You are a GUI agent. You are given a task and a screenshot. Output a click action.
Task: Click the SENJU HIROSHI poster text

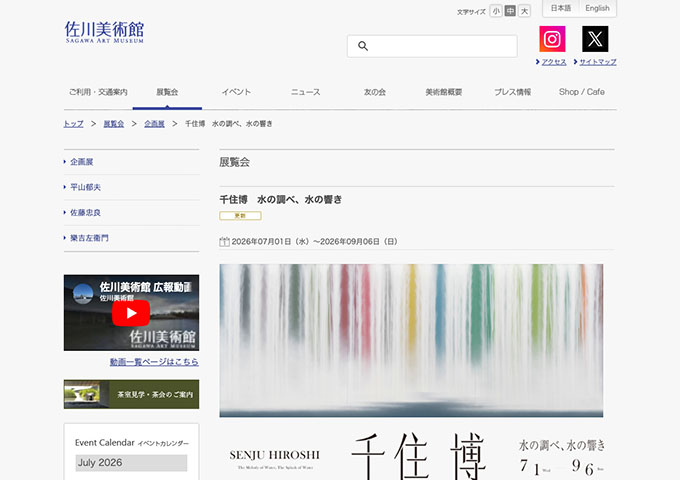275,455
